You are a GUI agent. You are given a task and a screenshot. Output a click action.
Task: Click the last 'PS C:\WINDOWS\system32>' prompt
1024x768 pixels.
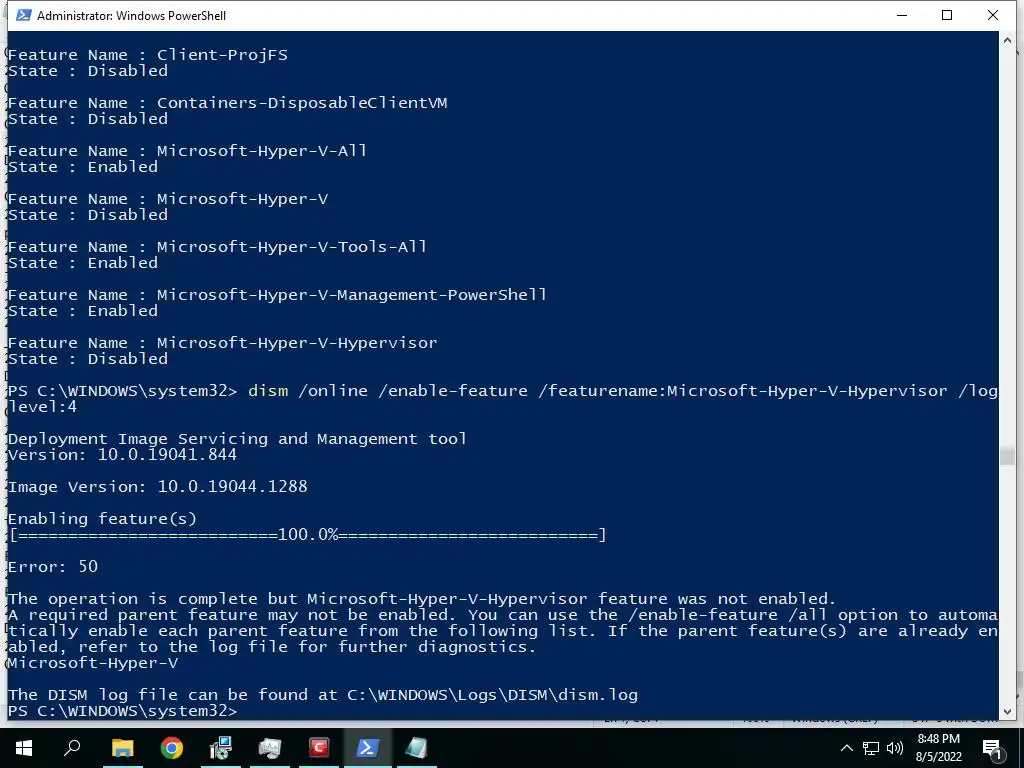point(123,711)
